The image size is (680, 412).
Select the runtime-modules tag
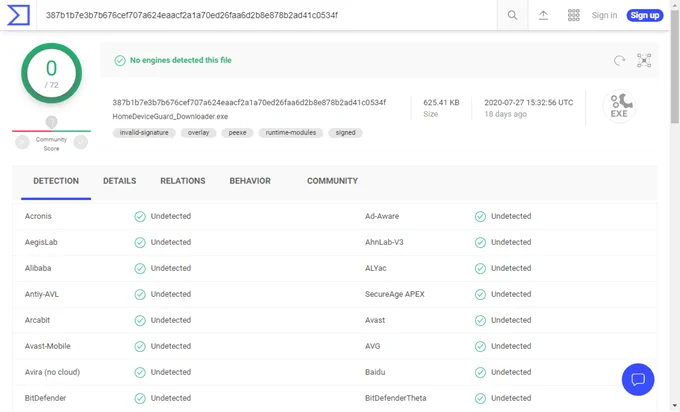[x=289, y=132]
